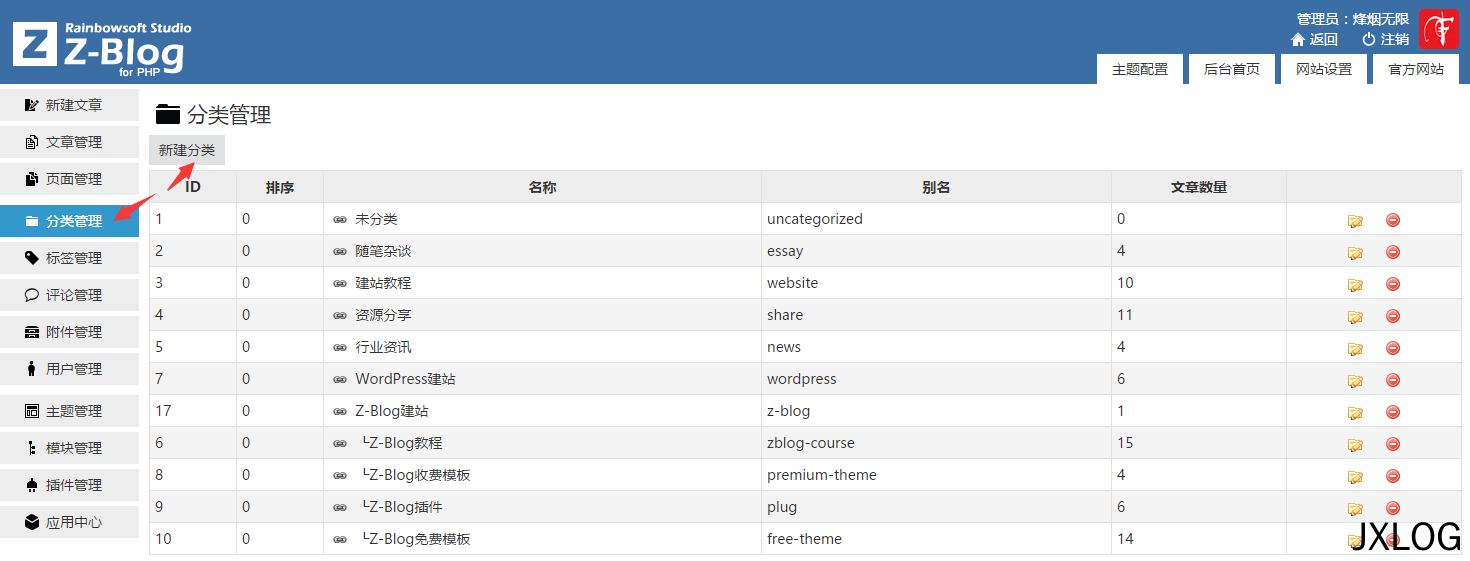
Task: Edit the 建站教程 category
Action: pyautogui.click(x=1355, y=285)
